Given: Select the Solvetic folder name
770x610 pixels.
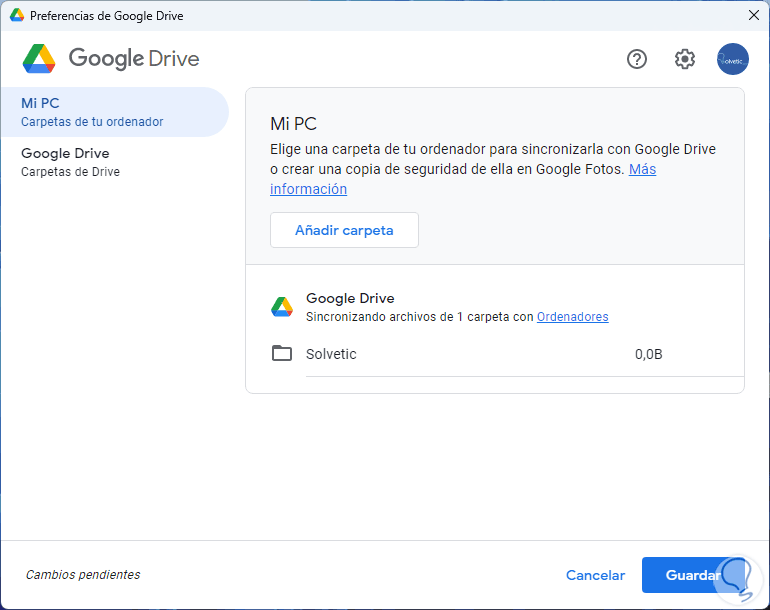Looking at the screenshot, I should point(331,354).
